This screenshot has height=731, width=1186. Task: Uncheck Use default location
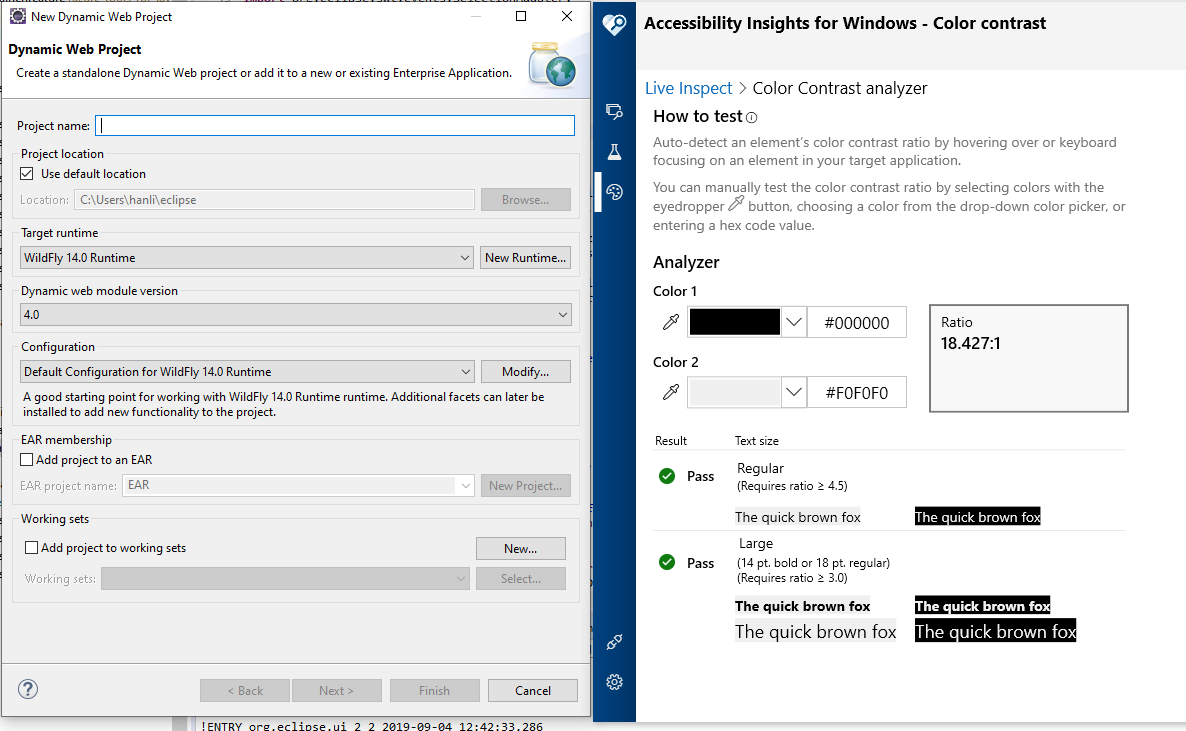pos(25,171)
